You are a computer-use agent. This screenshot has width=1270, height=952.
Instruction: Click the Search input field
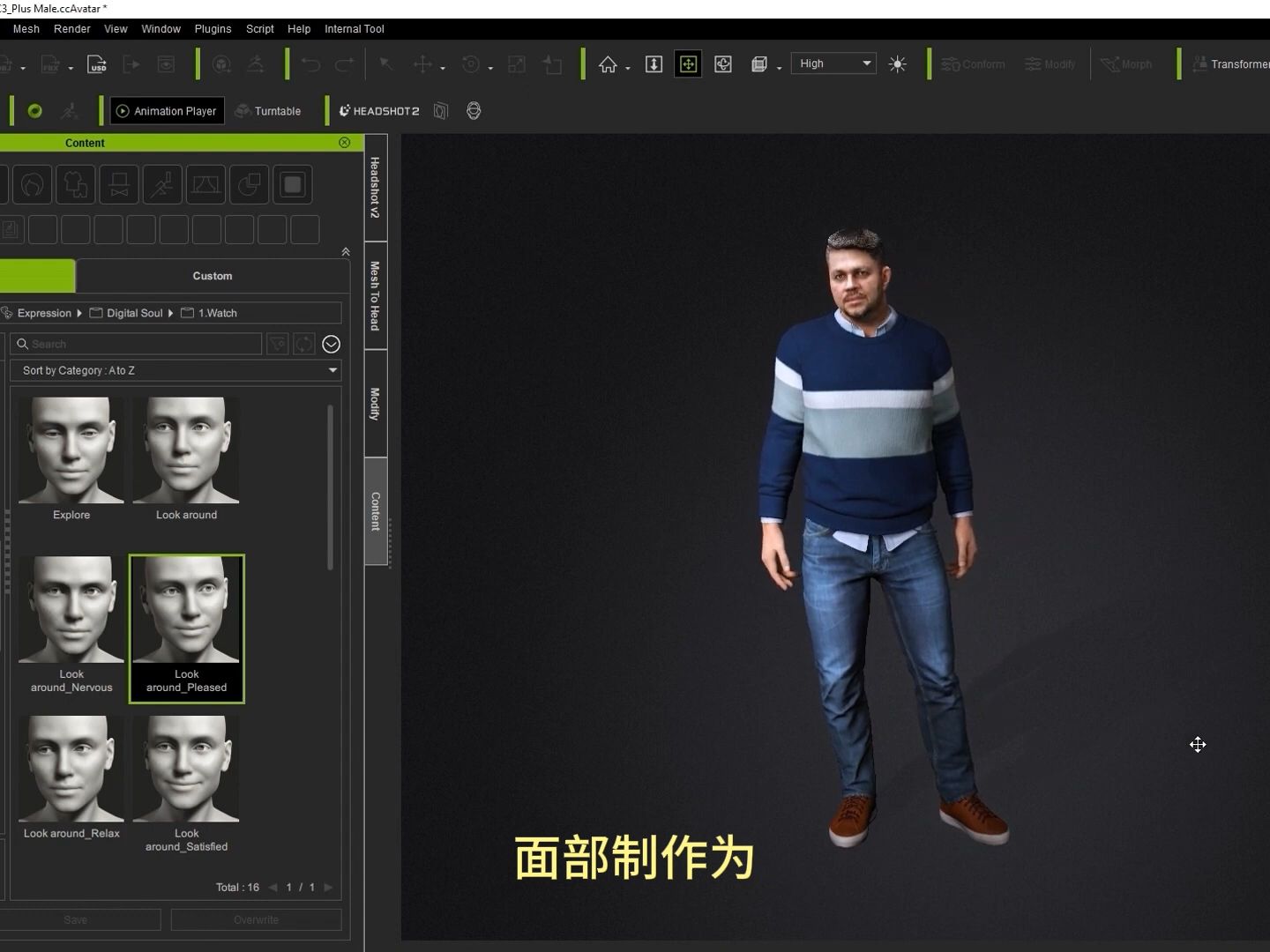[137, 344]
